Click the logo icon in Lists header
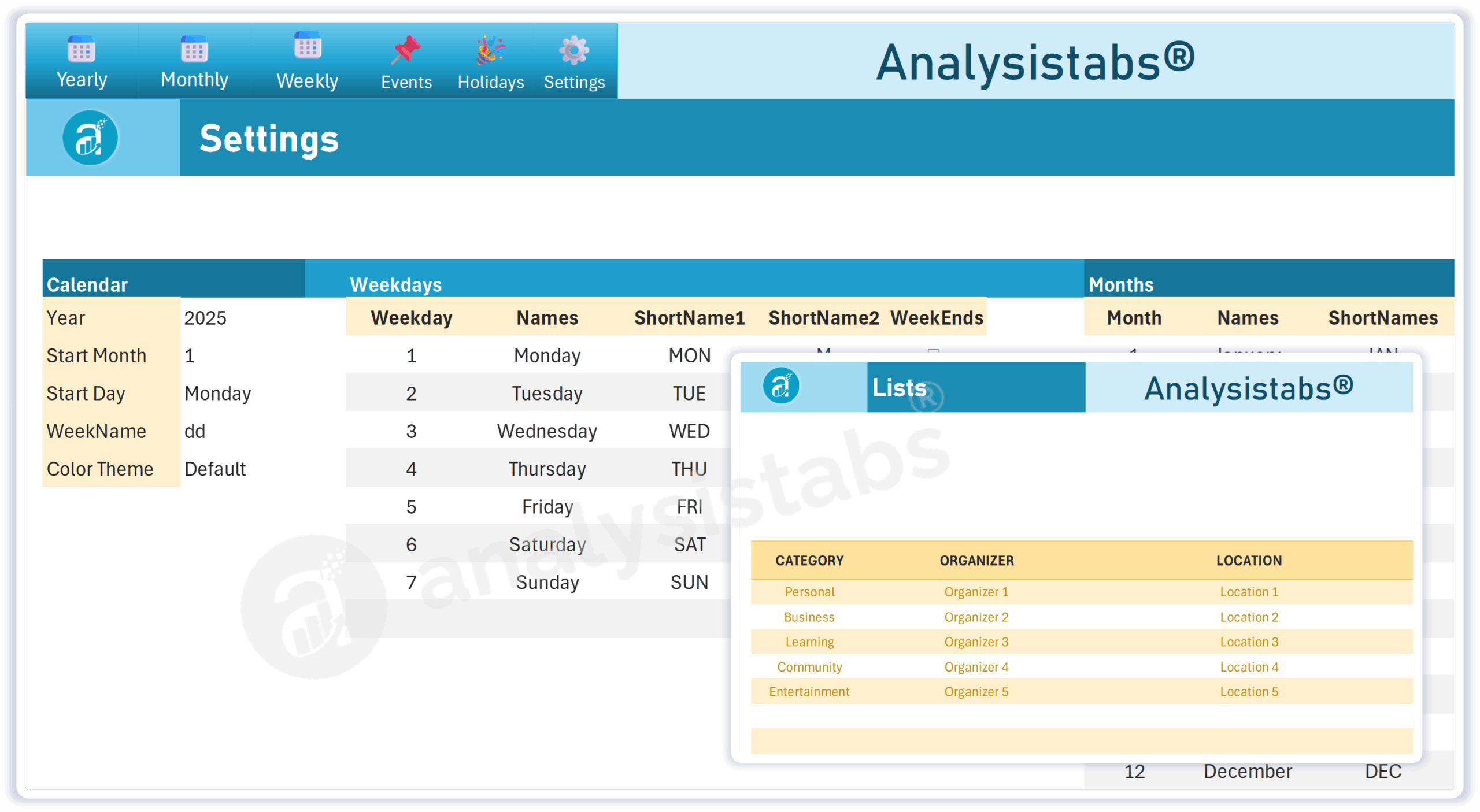Screen dimensions: 1480x812 (x=781, y=386)
